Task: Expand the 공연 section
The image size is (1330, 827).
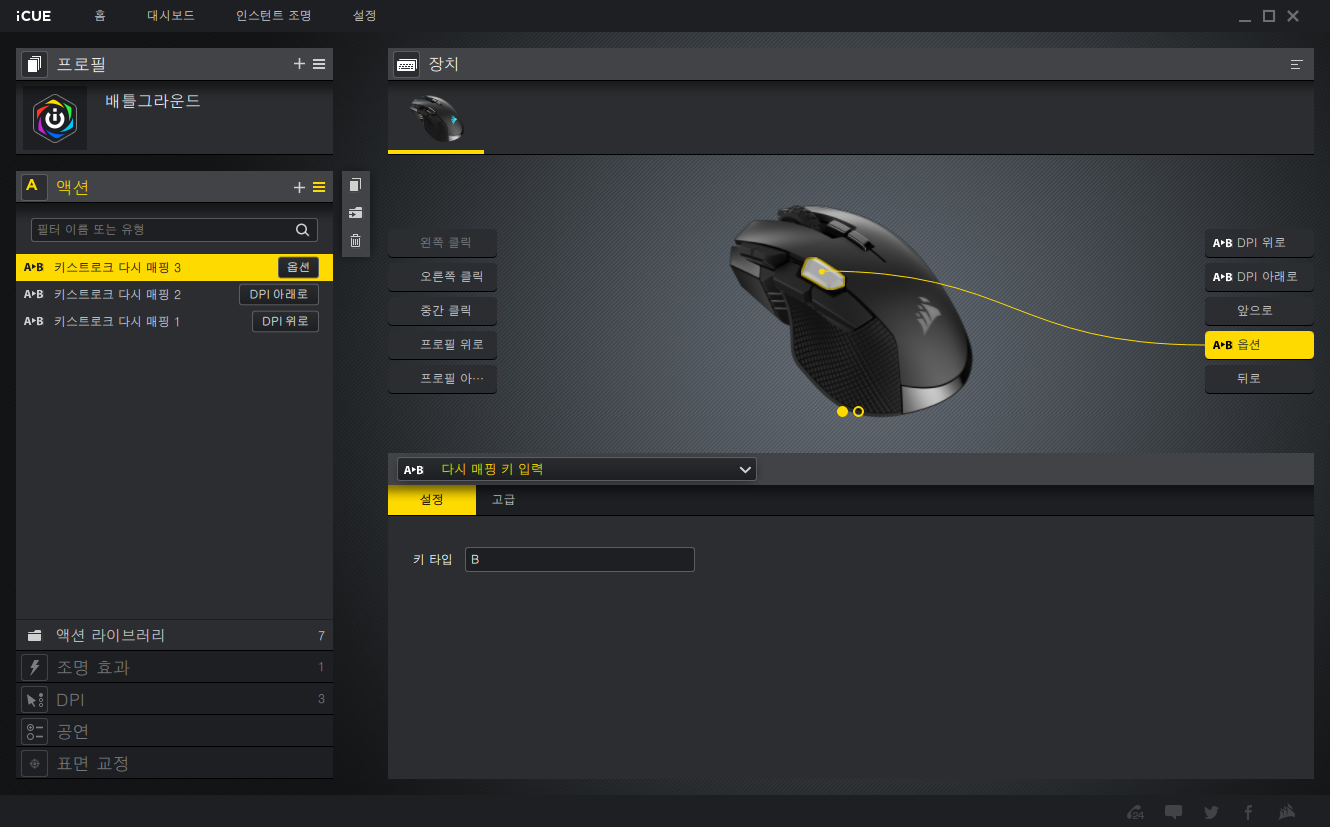Action: pyautogui.click(x=174, y=731)
